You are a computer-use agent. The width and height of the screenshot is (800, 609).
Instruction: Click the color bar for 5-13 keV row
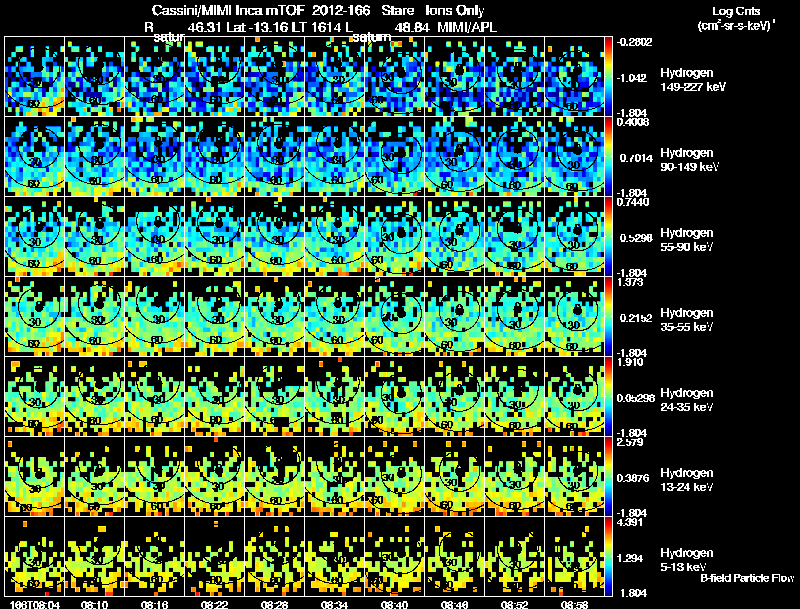click(x=608, y=557)
